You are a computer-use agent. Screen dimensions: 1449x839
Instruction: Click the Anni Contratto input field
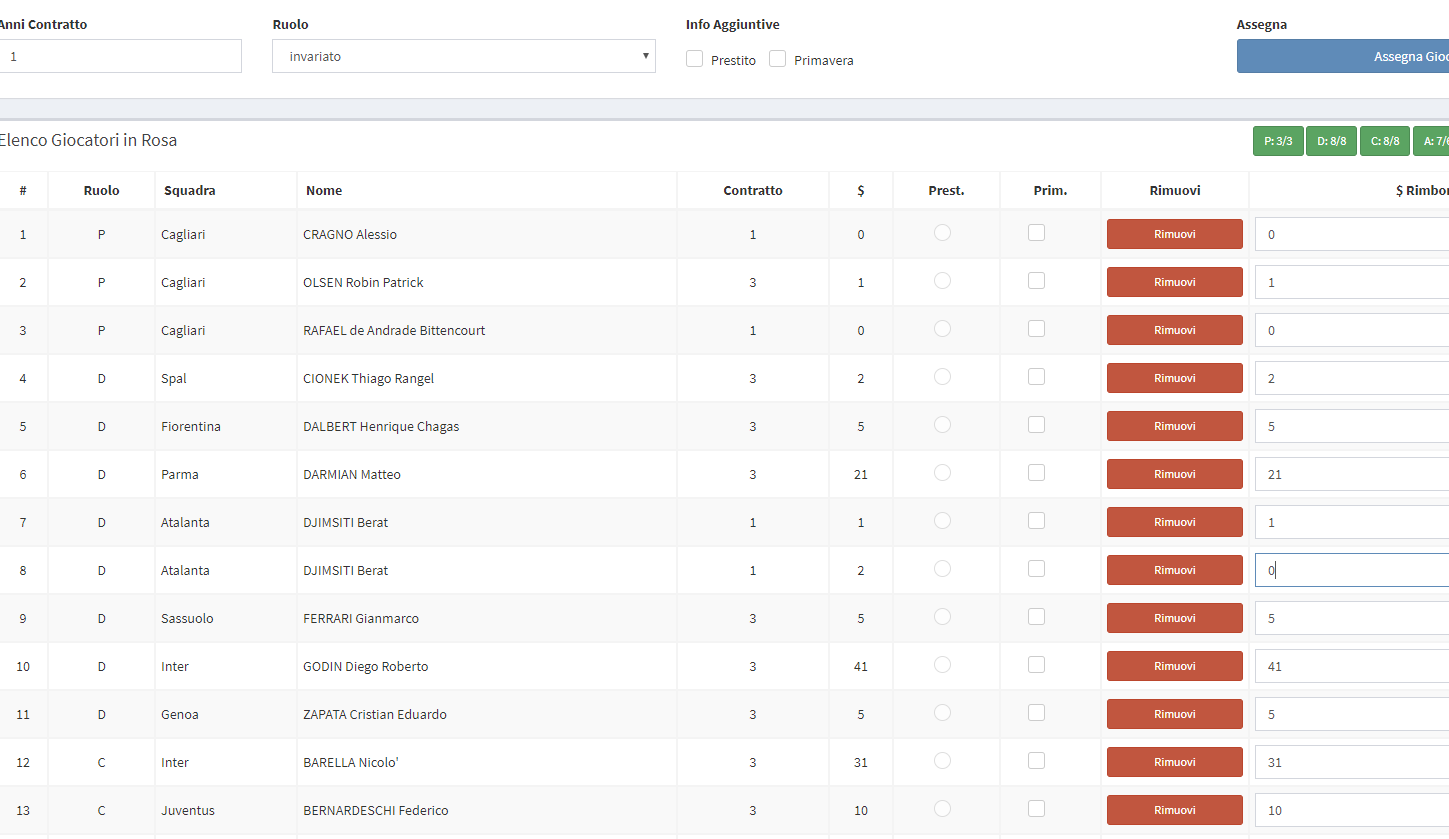click(120, 57)
